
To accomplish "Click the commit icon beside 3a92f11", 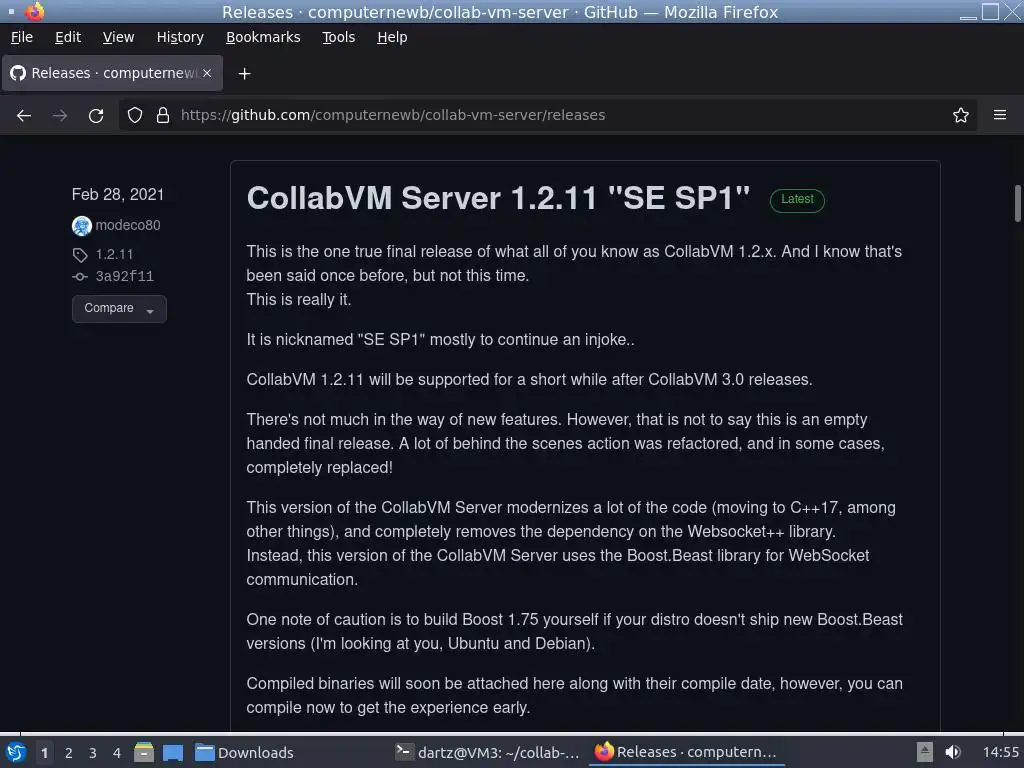I will (x=80, y=277).
